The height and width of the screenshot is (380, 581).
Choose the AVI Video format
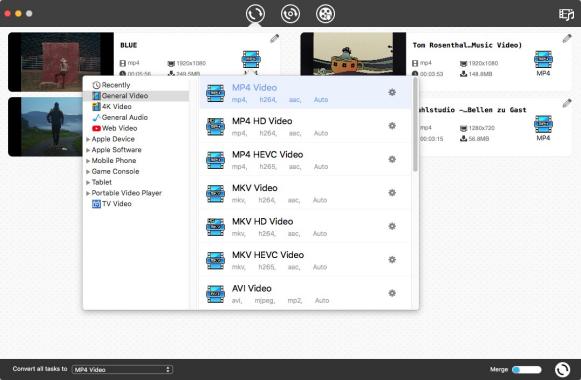[x=305, y=293]
